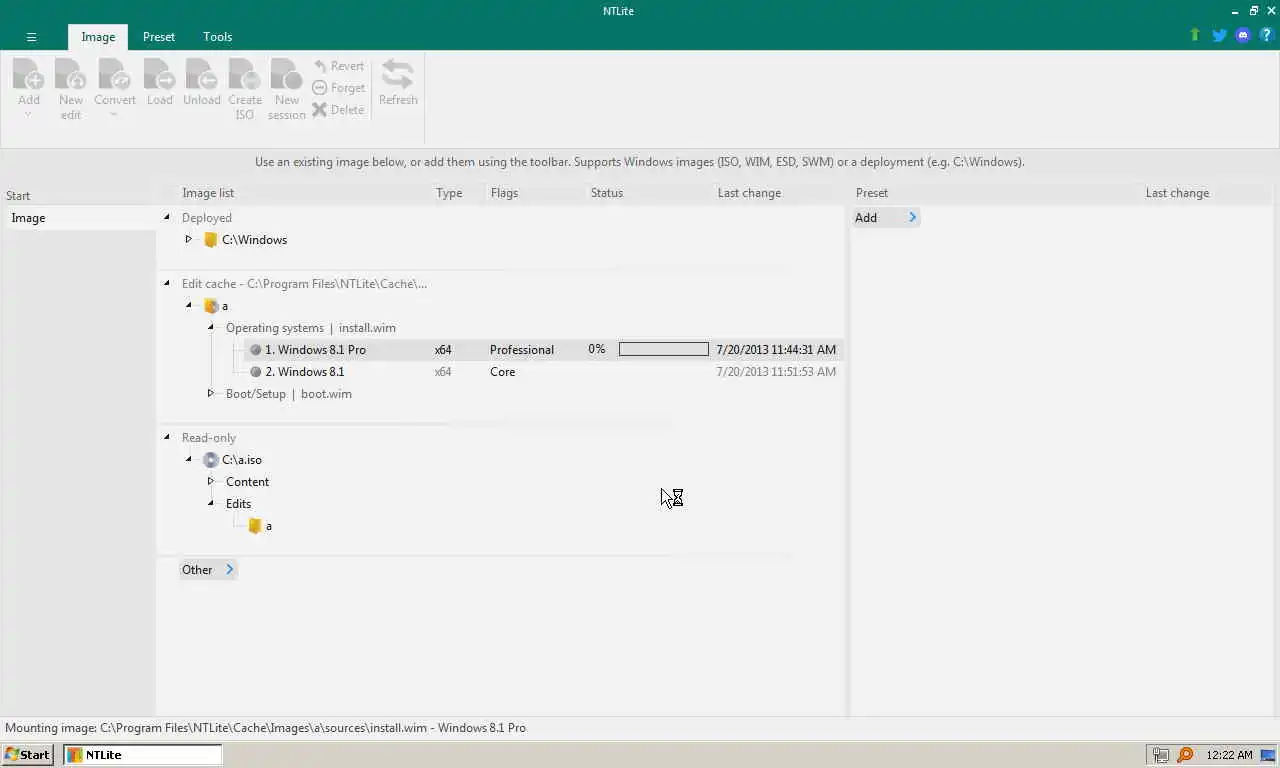This screenshot has height=768, width=1280.
Task: Switch to the Tools ribbon tab
Action: click(217, 37)
